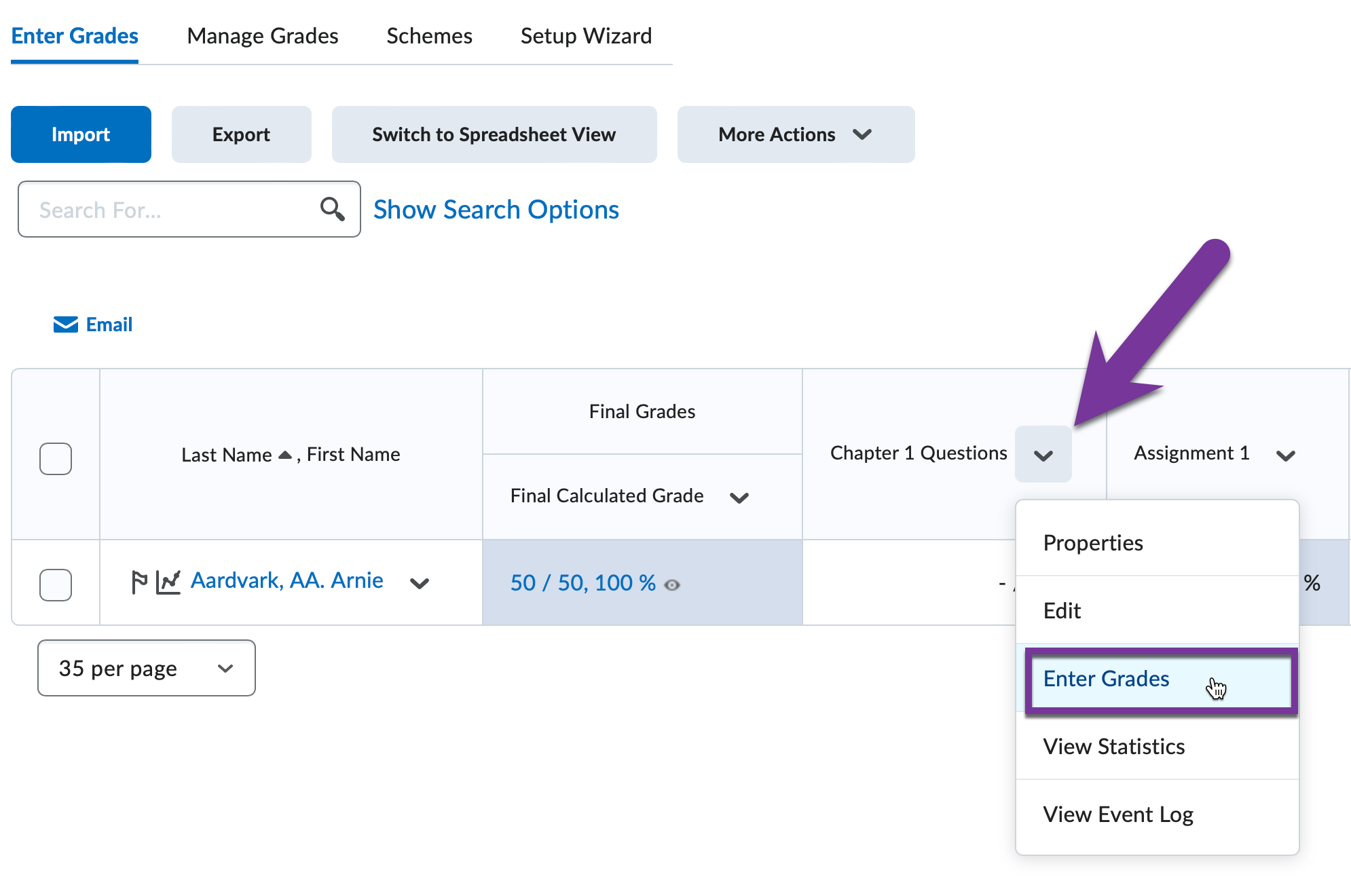Open the Chapter 1 Questions dropdown menu

(1043, 453)
